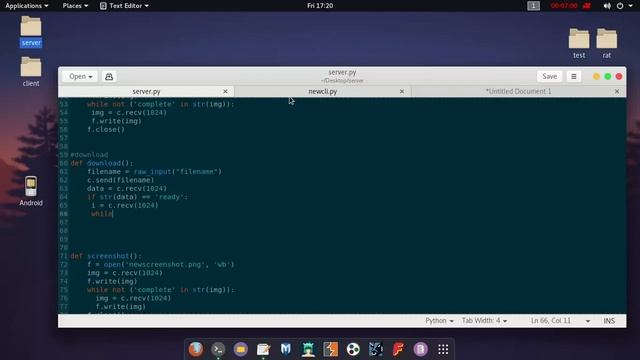Image resolution: width=640 pixels, height=360 pixels.
Task: Open the line/column position dropdown arrow
Action: click(588, 321)
